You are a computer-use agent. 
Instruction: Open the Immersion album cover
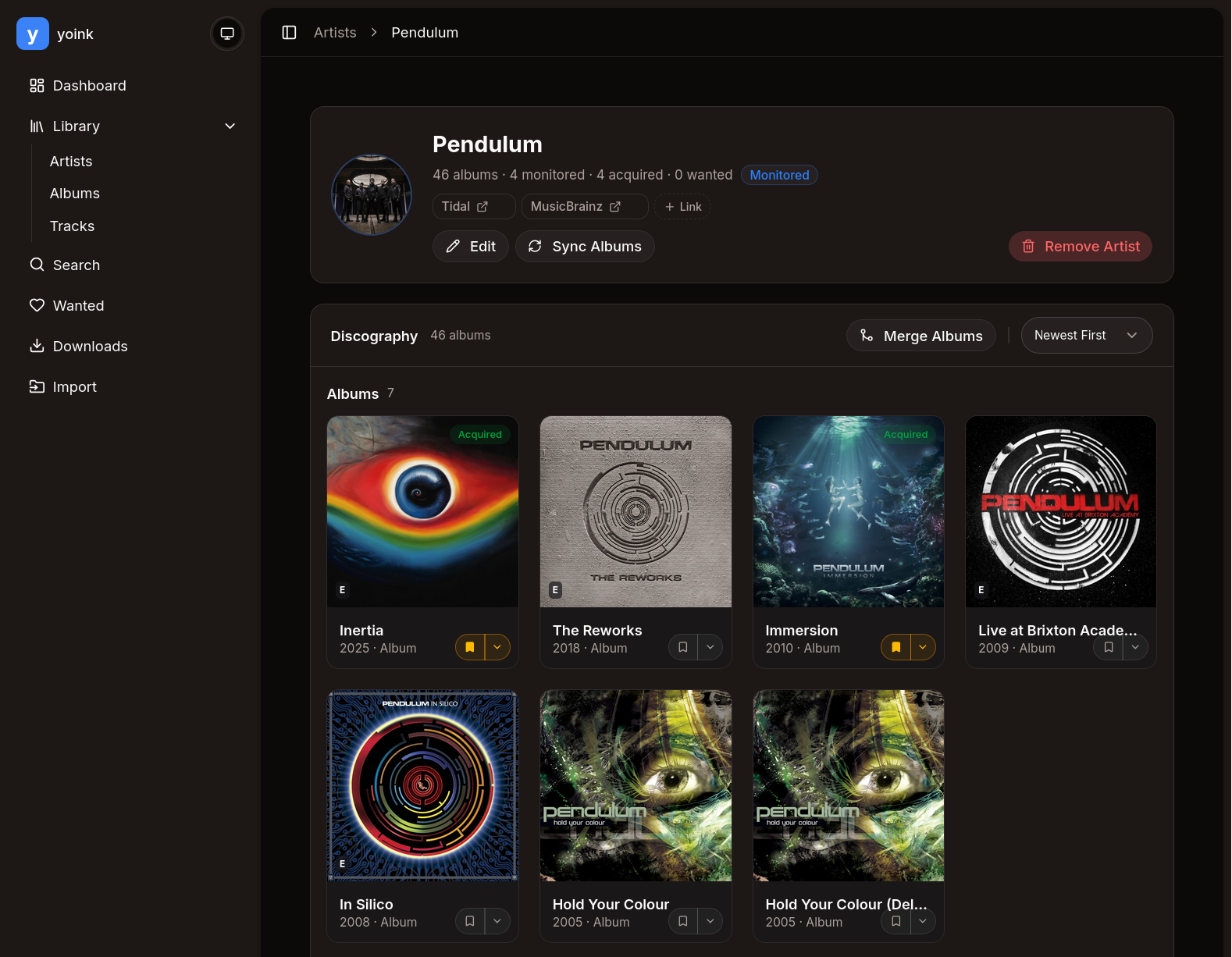coord(849,511)
